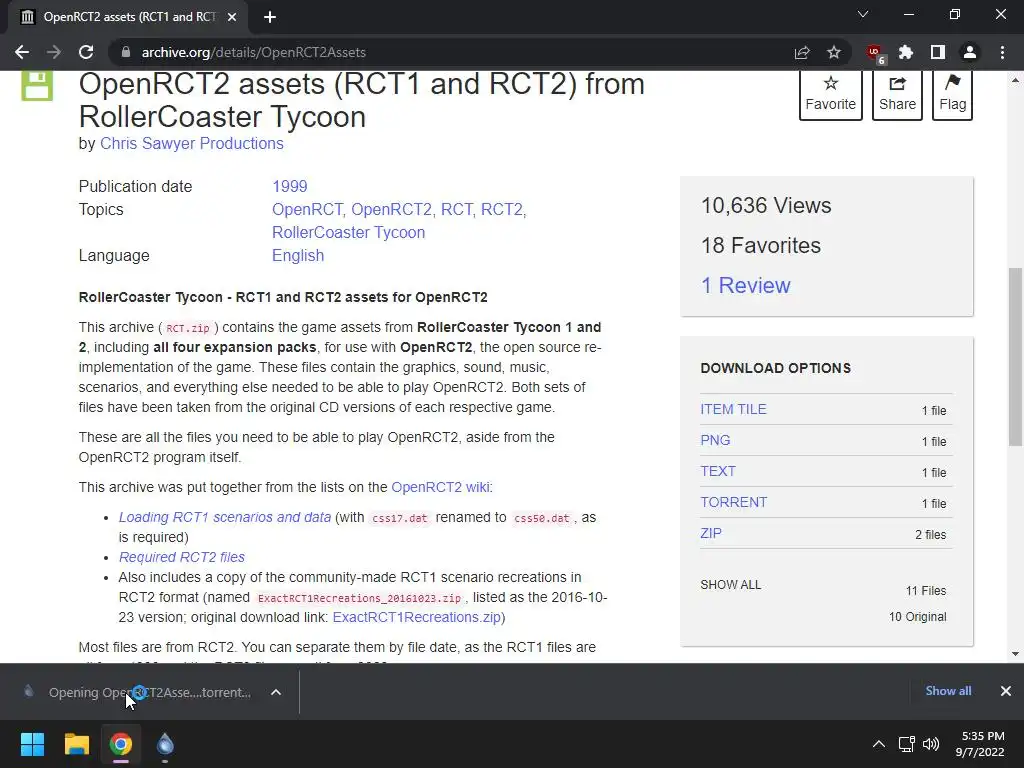Open the torrent client taskbar icon
This screenshot has height=768, width=1024.
[x=165, y=744]
